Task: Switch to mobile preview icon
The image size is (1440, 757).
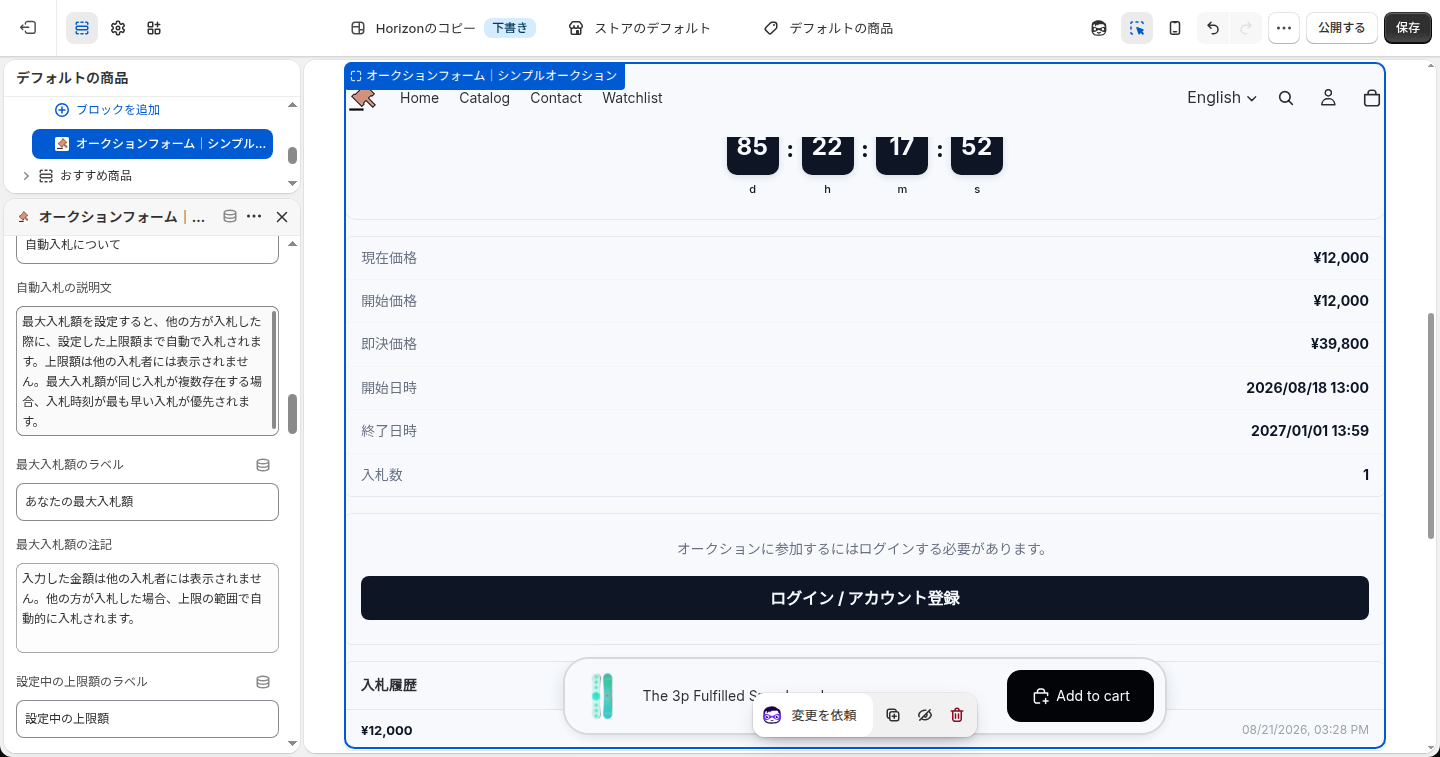Action: (1175, 28)
